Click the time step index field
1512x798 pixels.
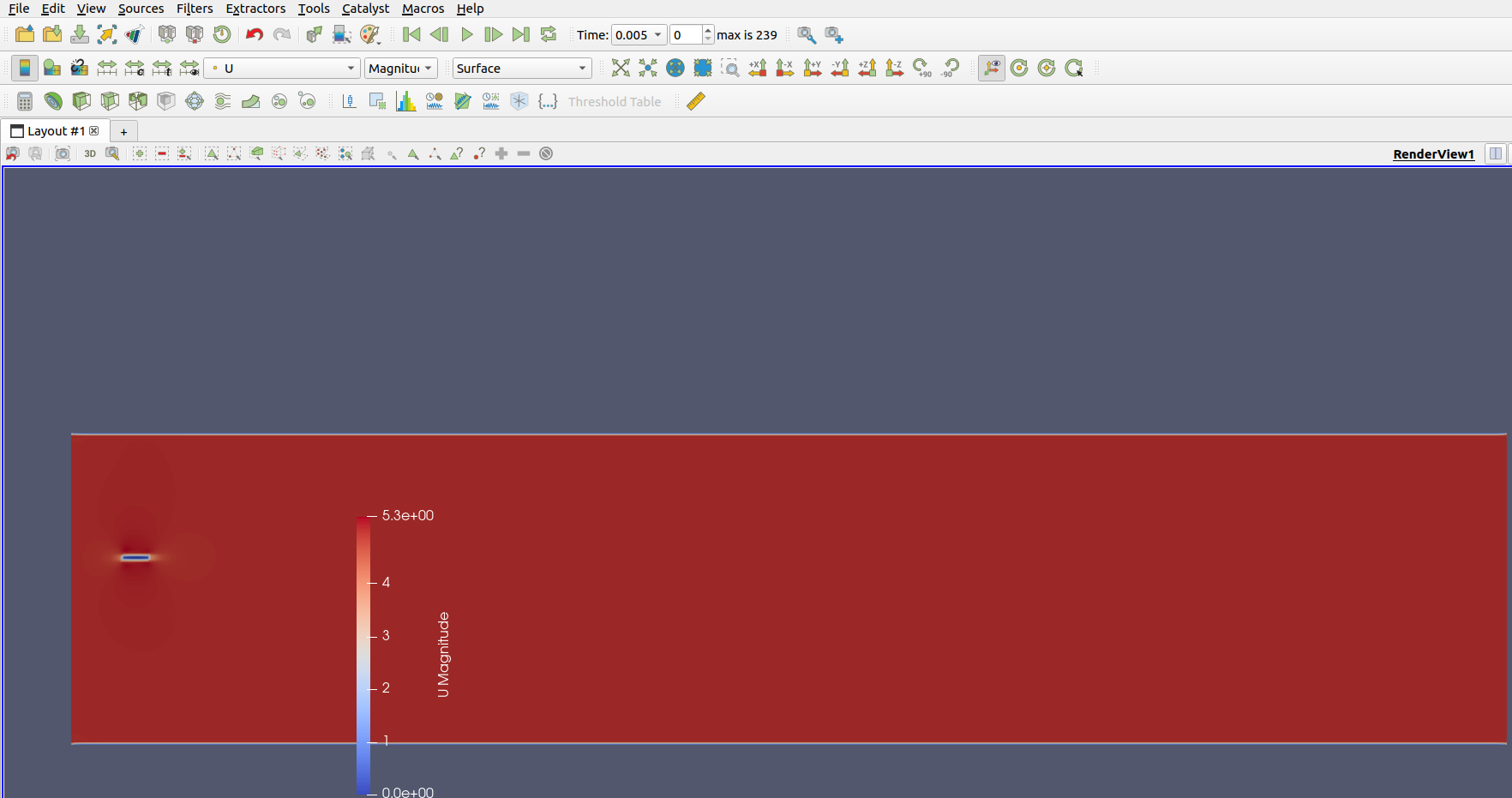coord(685,35)
